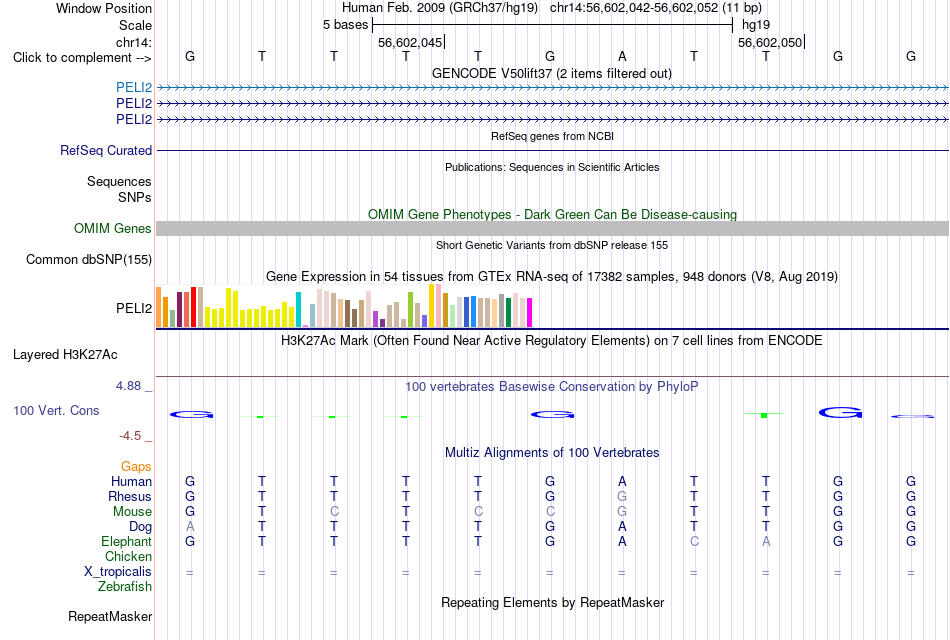Screen dimensions: 950x640
Task: Click the RepeatMasker track label
Action: (110, 616)
